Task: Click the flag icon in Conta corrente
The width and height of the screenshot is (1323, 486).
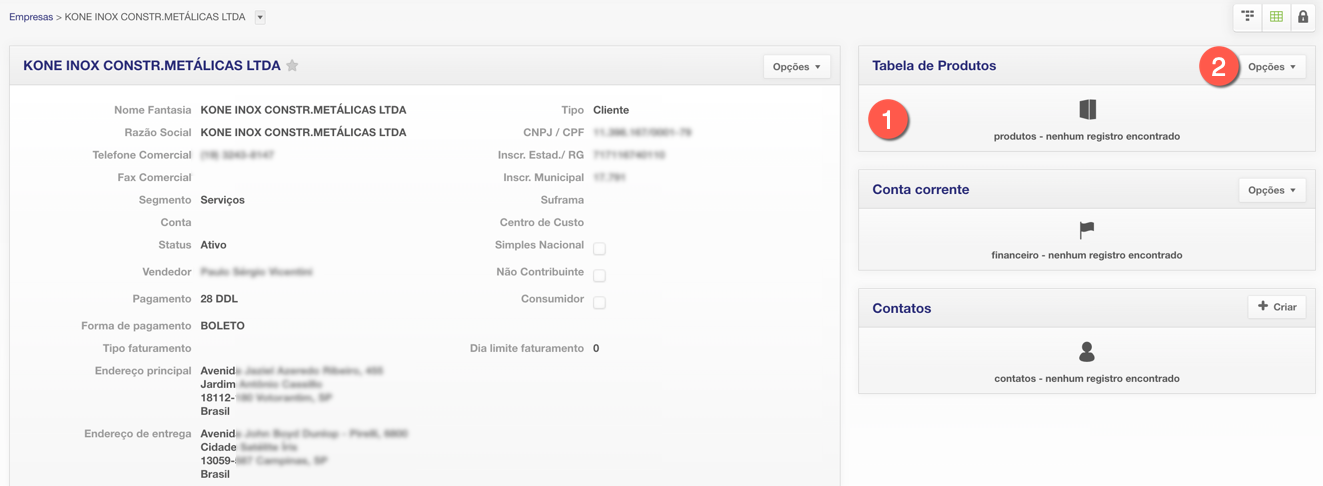Action: coord(1087,230)
